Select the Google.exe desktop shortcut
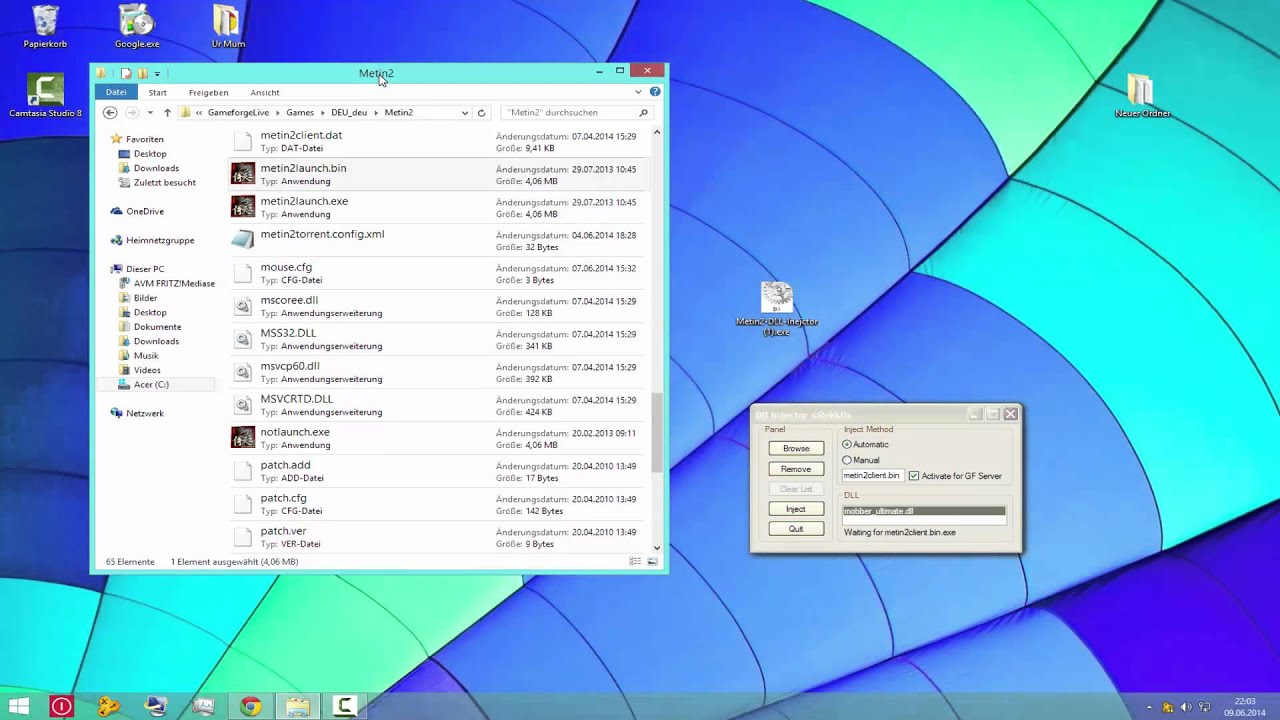 tap(137, 26)
